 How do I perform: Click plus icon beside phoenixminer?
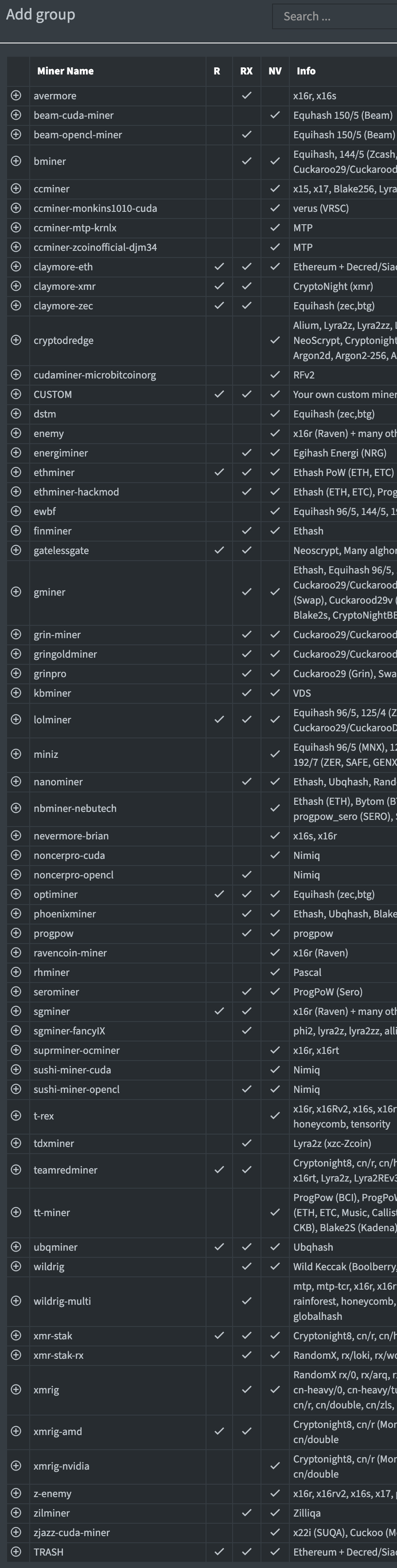point(16,914)
